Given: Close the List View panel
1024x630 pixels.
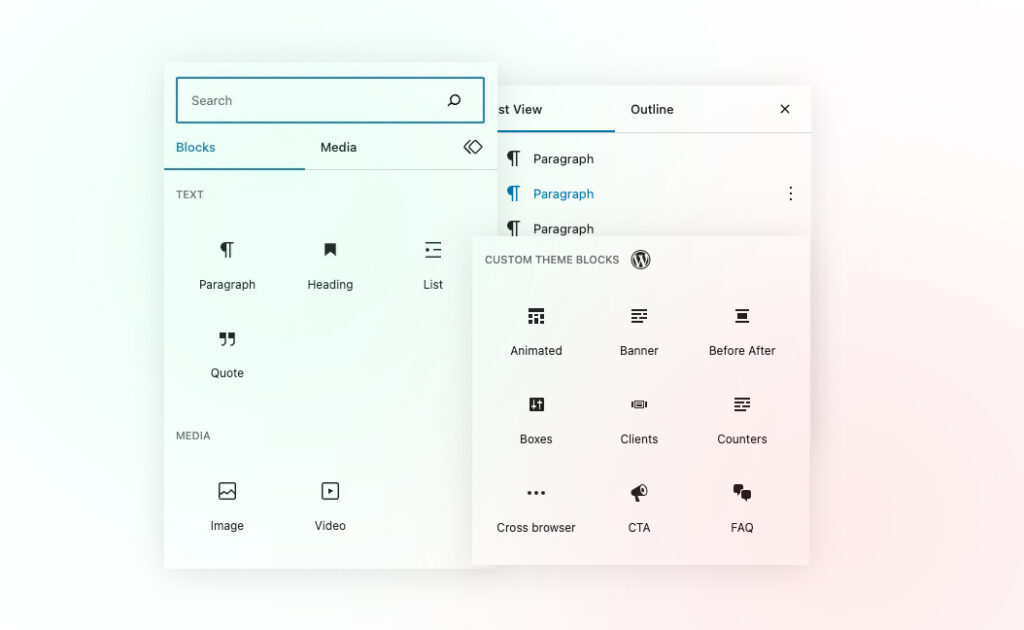Looking at the screenshot, I should tap(785, 109).
